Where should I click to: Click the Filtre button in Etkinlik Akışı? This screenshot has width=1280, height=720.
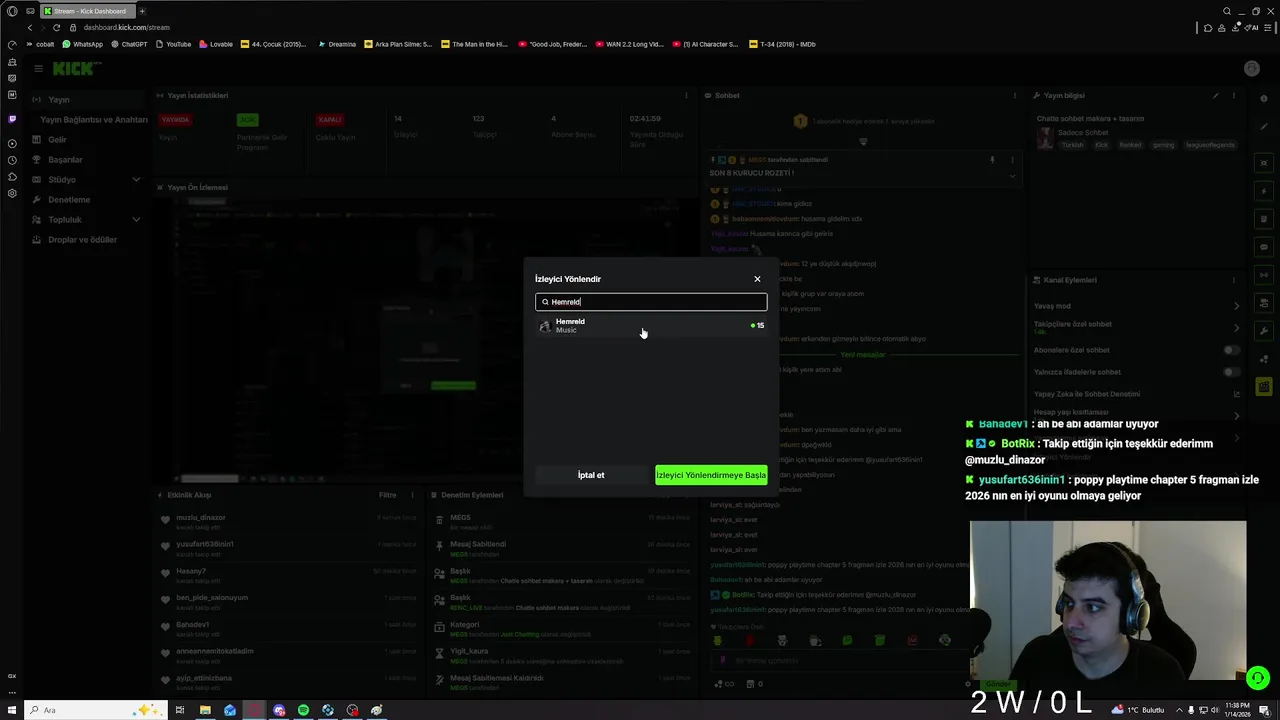(388, 495)
